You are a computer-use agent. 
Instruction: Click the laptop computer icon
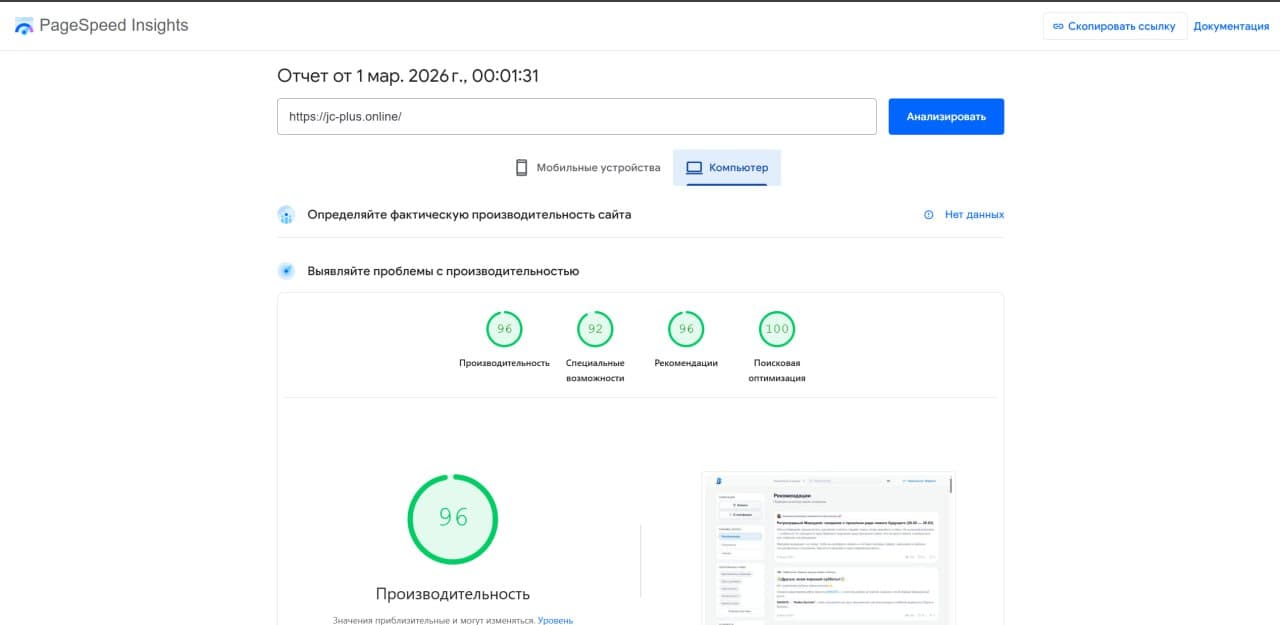point(694,168)
